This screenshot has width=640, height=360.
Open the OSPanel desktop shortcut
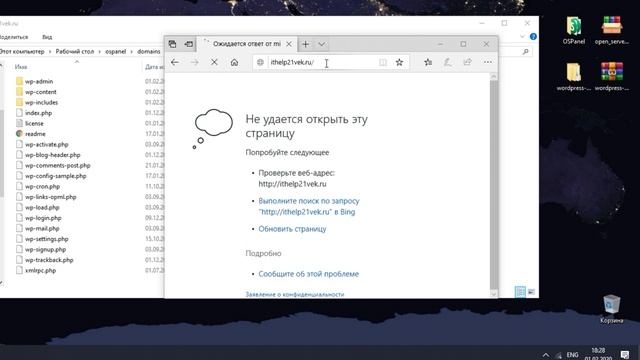tap(573, 30)
